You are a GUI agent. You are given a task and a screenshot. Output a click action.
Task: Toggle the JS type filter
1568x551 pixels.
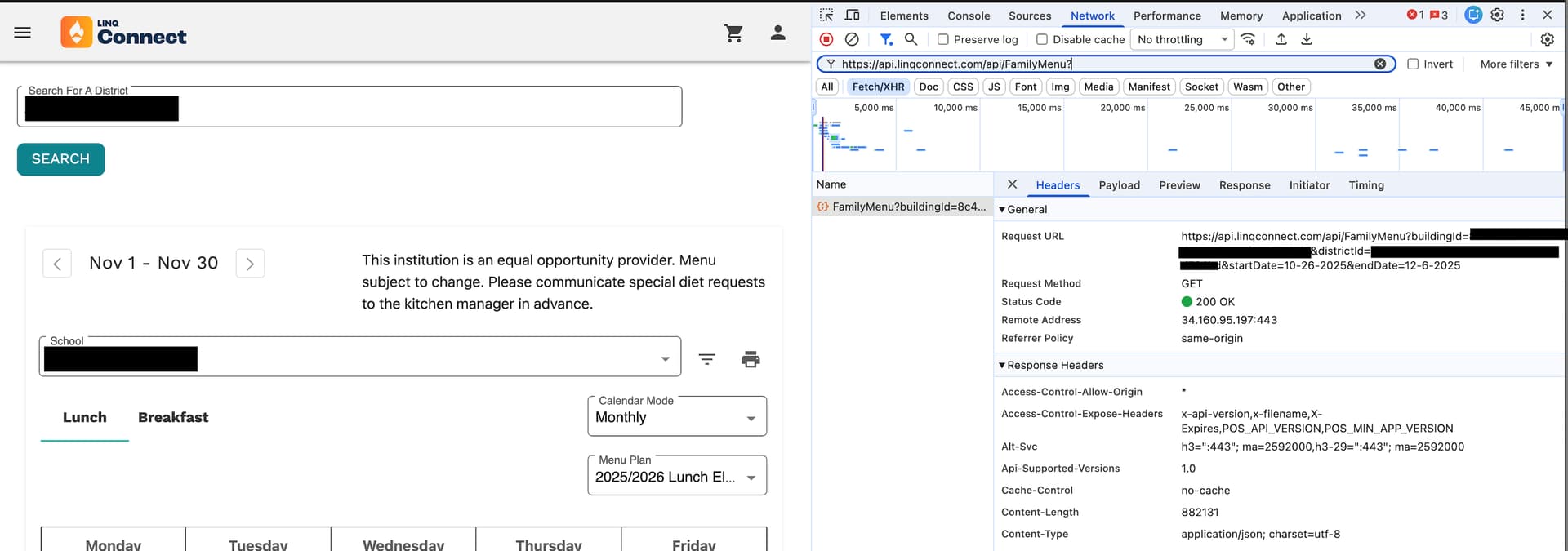(994, 87)
